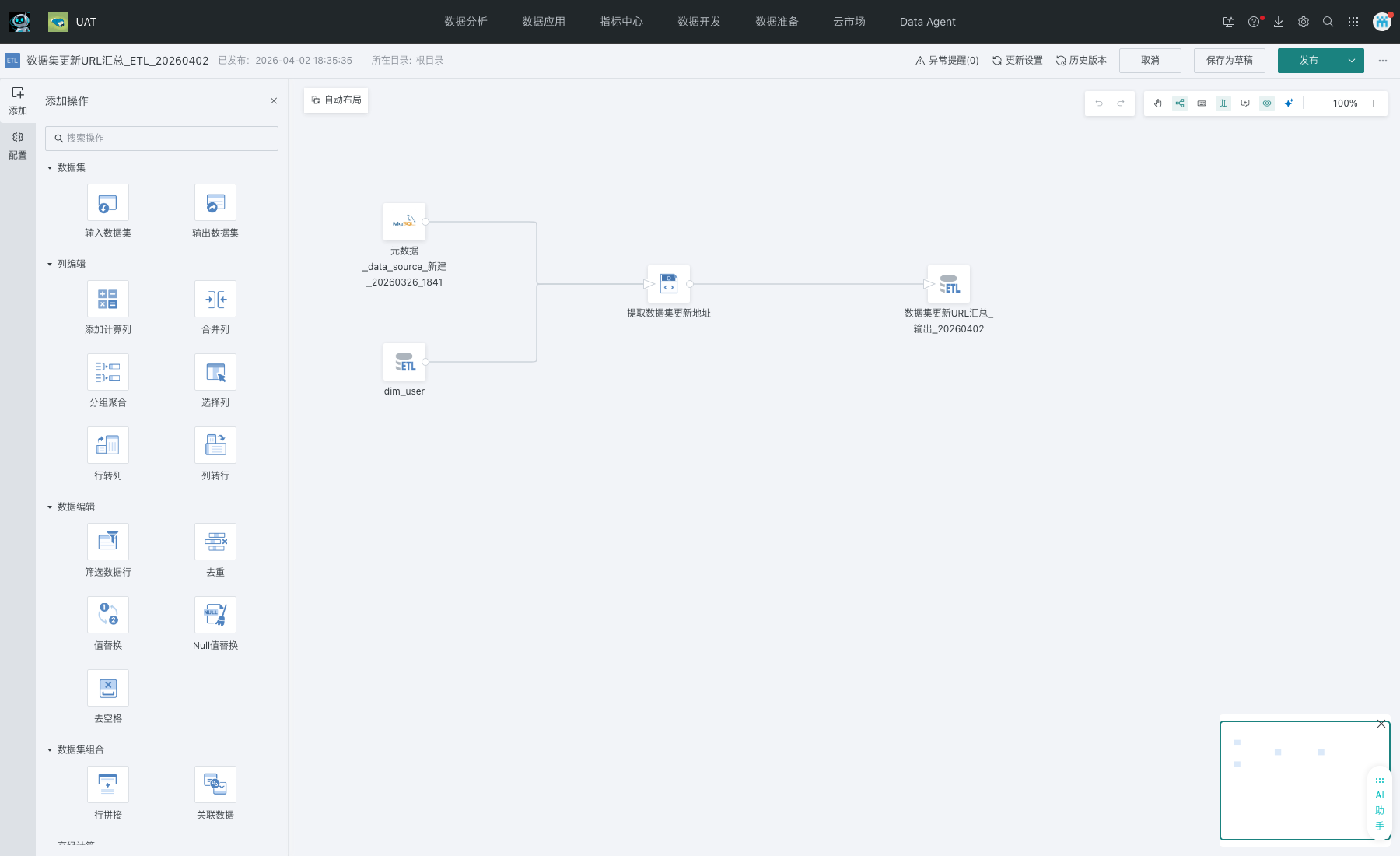Click the 分组聚合 operation icon

pyautogui.click(x=108, y=373)
